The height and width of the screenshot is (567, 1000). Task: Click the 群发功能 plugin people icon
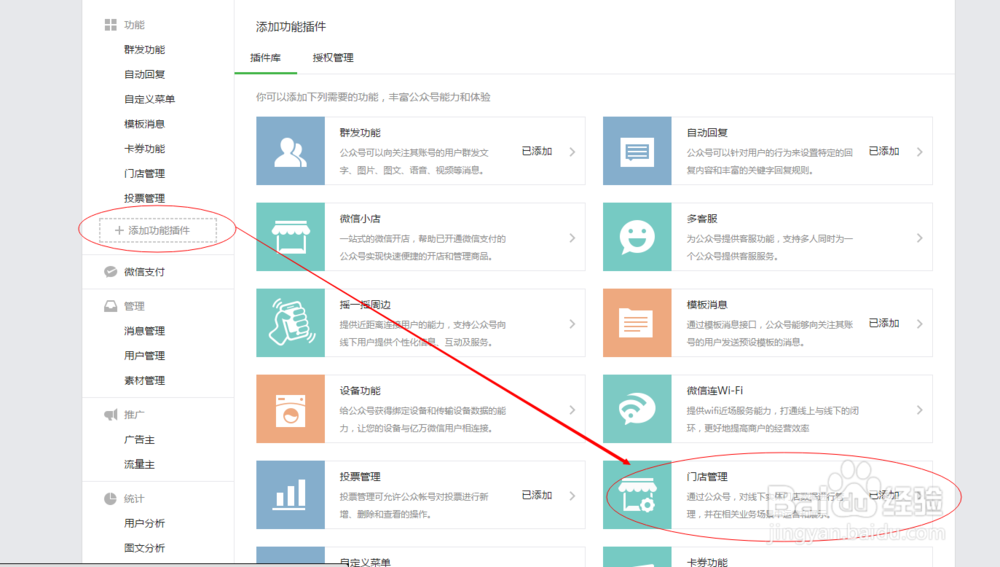290,151
